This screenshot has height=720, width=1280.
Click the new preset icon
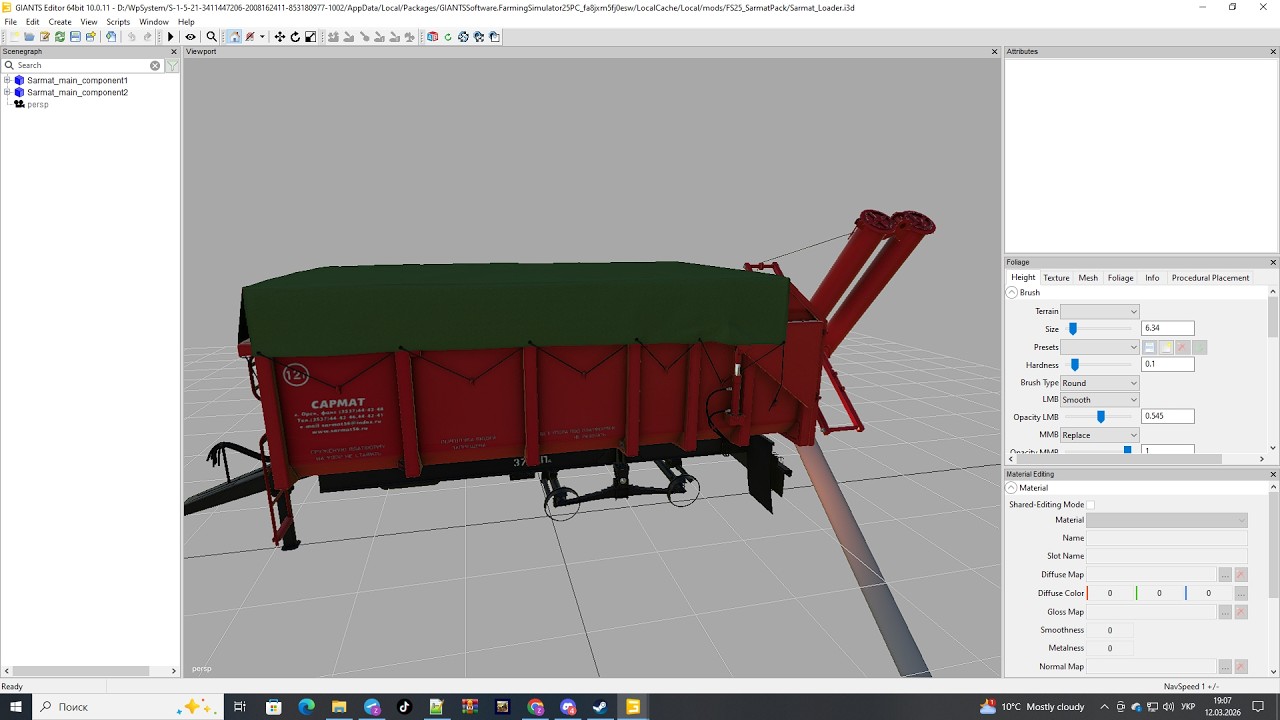coord(1166,347)
